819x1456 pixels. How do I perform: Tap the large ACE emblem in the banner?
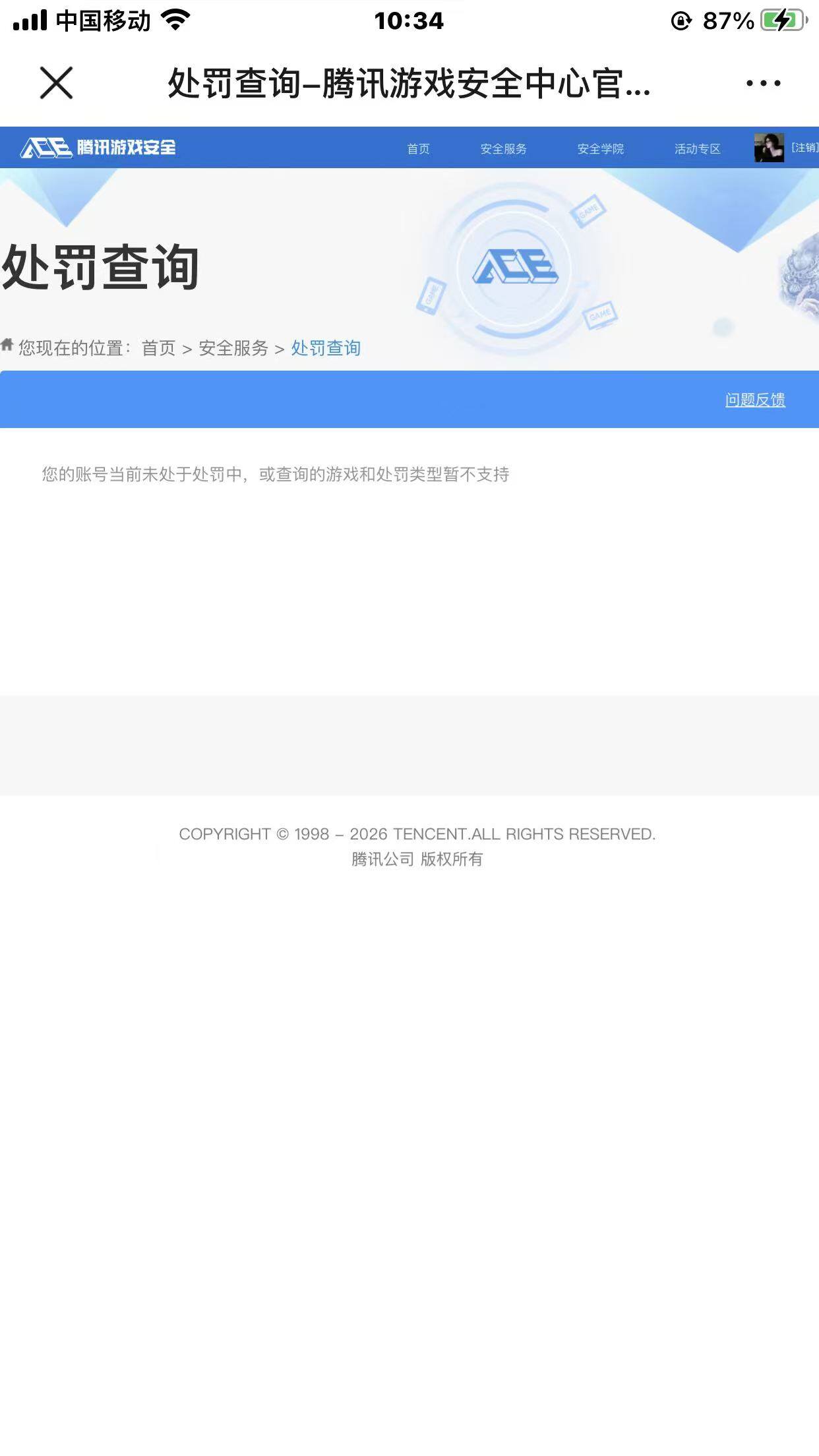click(516, 268)
